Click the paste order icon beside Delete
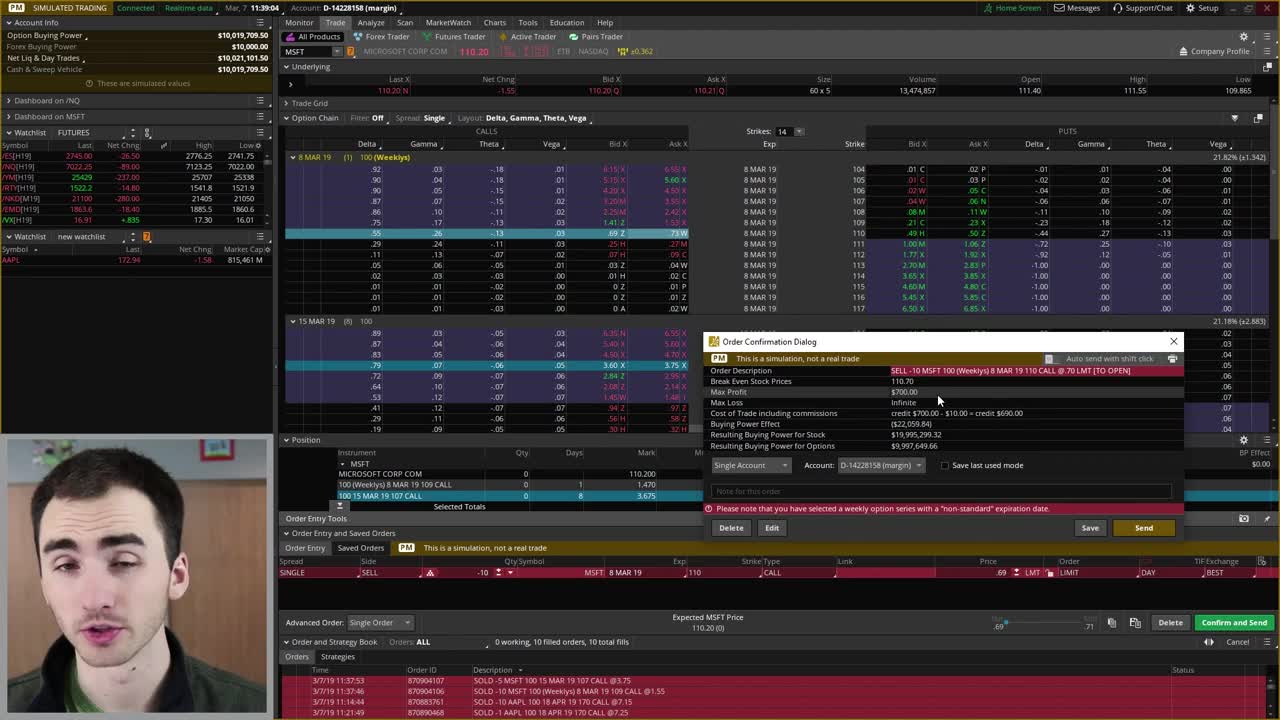 [x=1135, y=623]
